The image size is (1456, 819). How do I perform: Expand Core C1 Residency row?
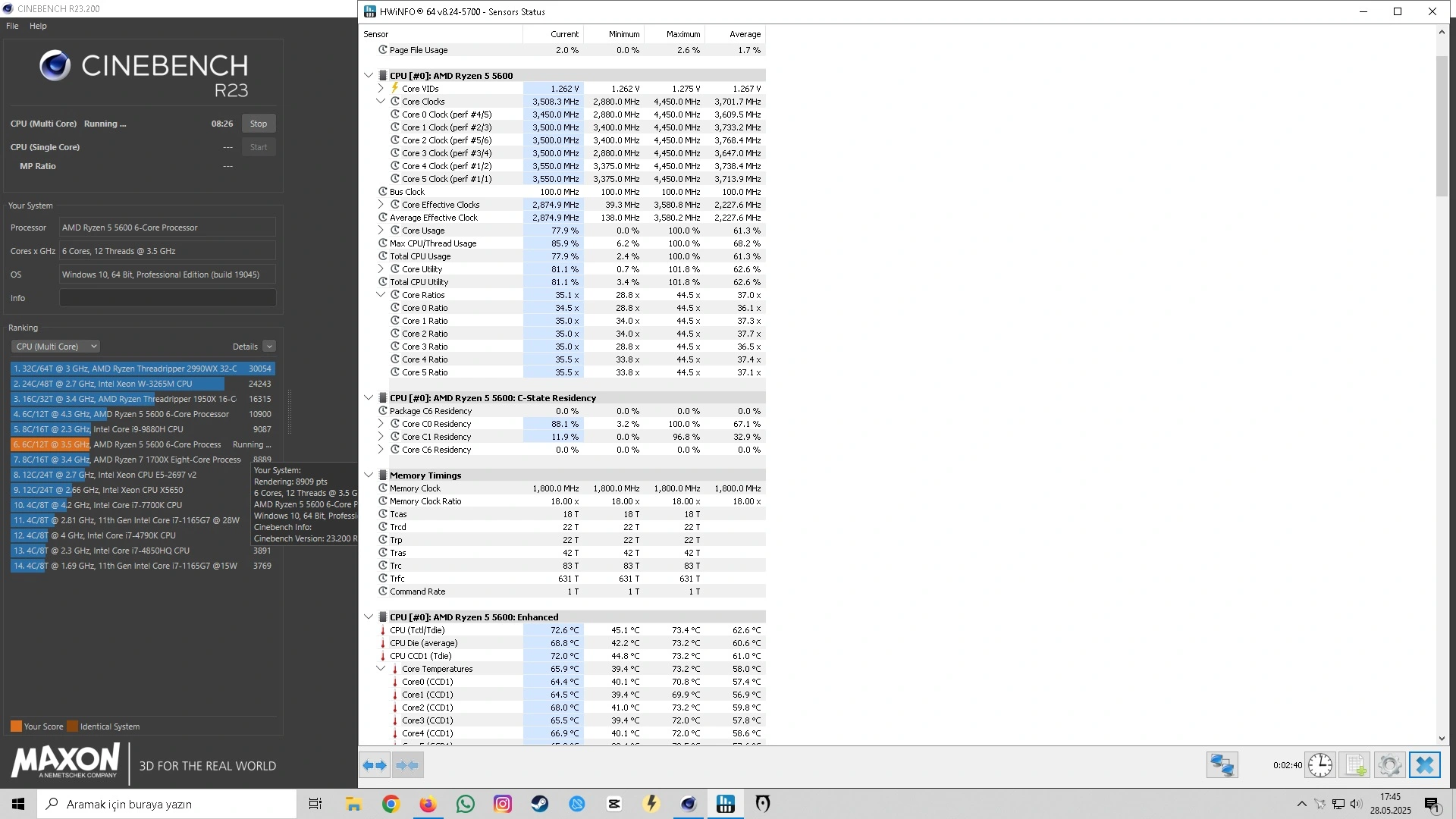[381, 437]
